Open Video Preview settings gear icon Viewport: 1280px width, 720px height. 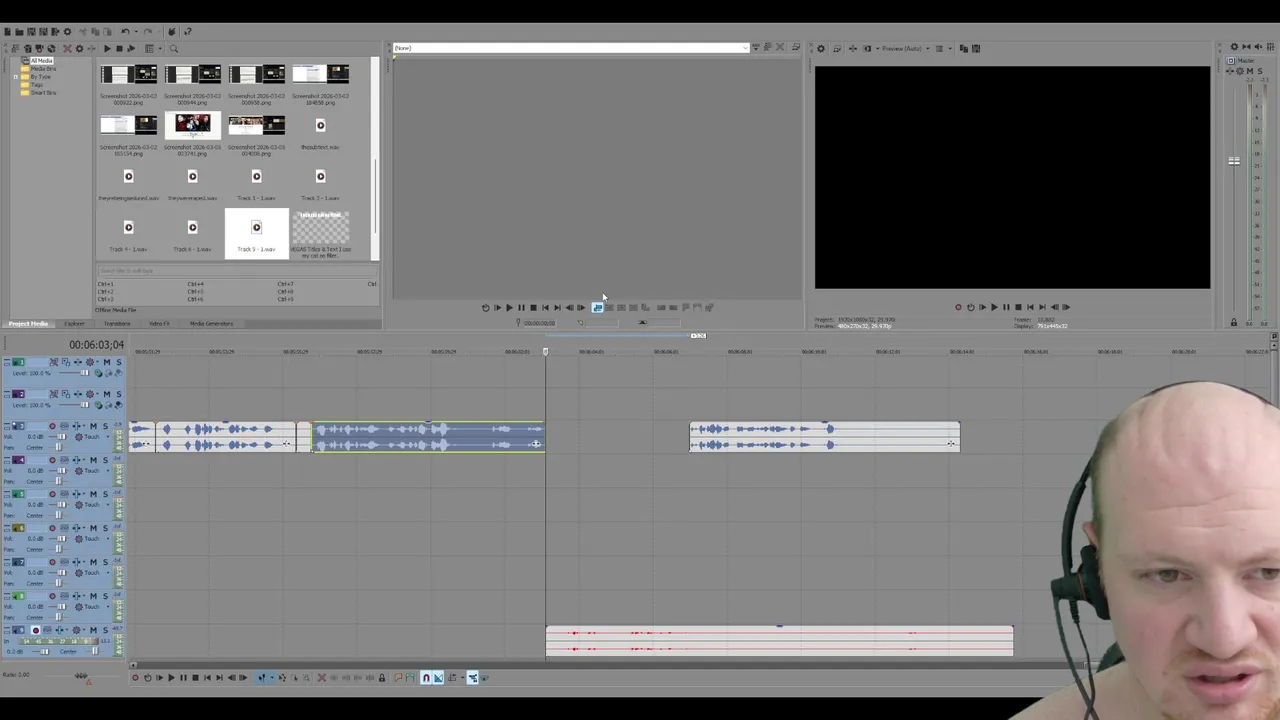(821, 48)
